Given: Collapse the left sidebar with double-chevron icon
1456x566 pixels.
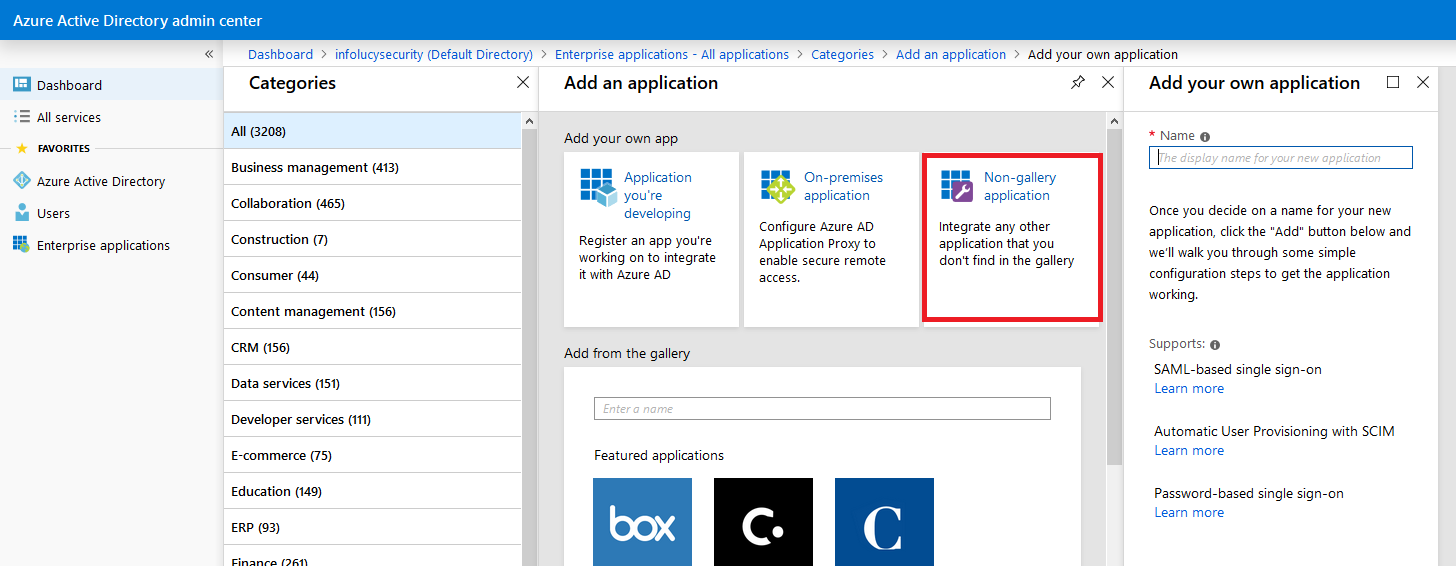Looking at the screenshot, I should tap(209, 54).
